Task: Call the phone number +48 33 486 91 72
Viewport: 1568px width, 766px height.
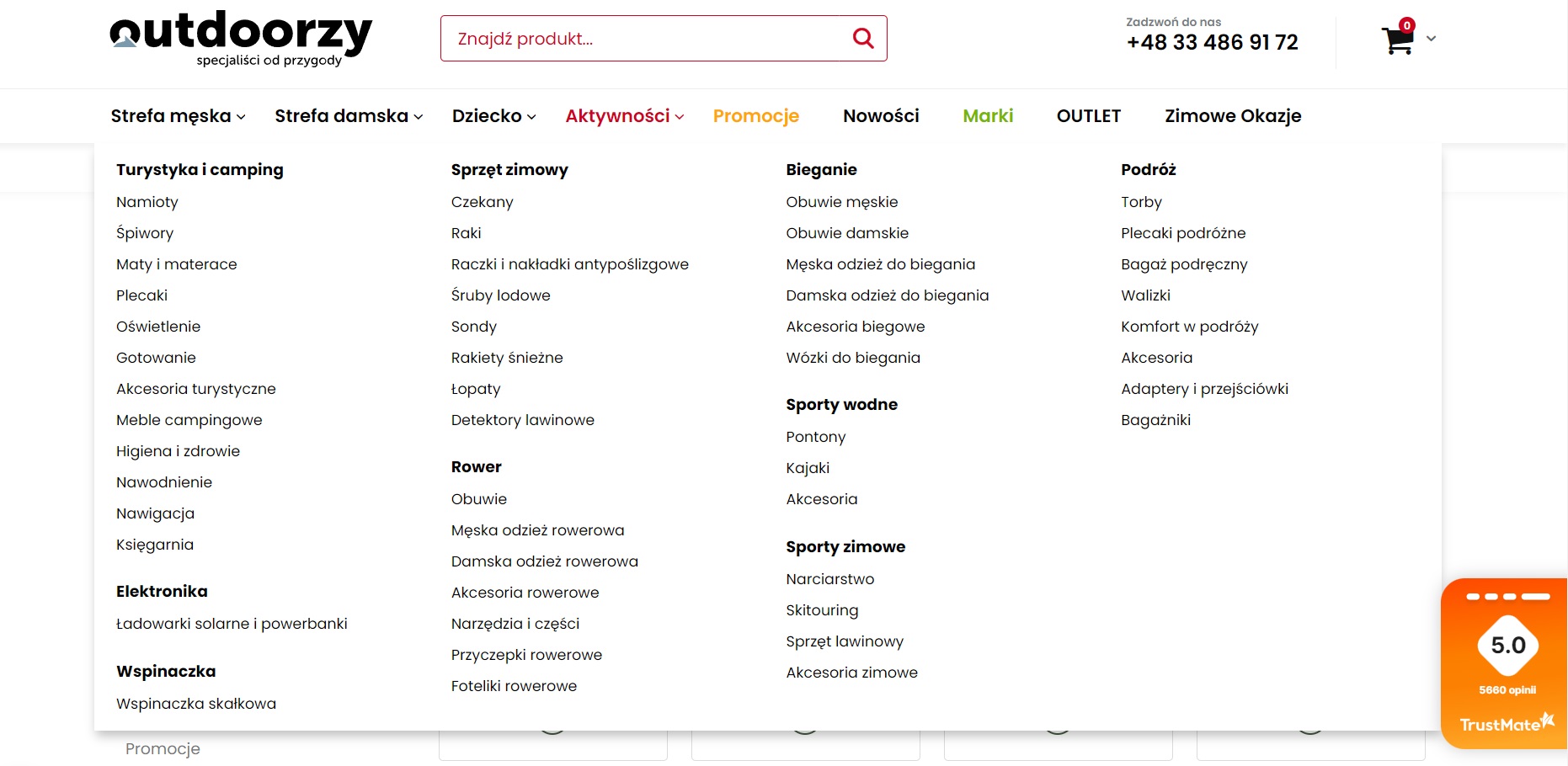Action: 1213,42
